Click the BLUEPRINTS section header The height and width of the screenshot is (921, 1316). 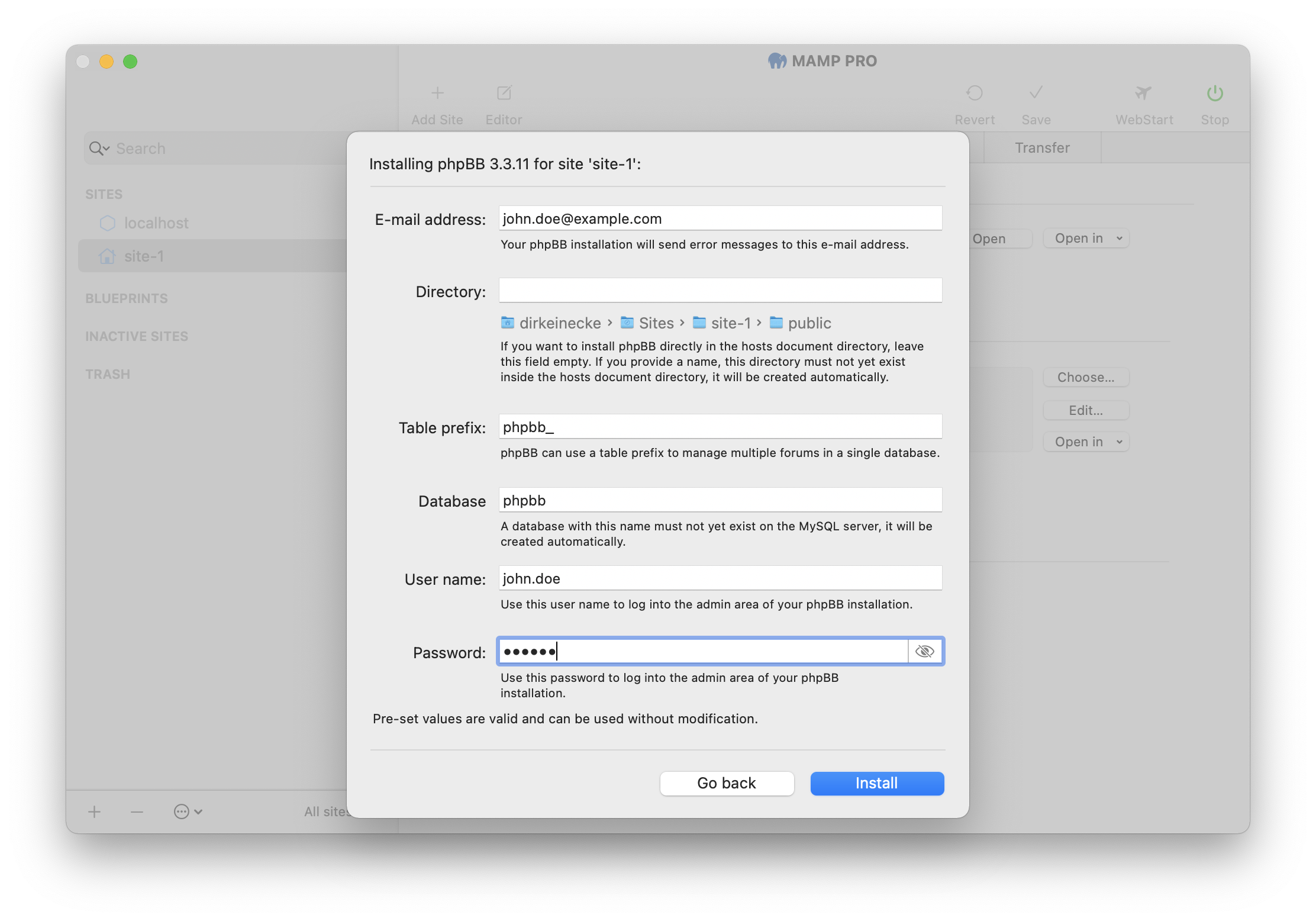(127, 298)
